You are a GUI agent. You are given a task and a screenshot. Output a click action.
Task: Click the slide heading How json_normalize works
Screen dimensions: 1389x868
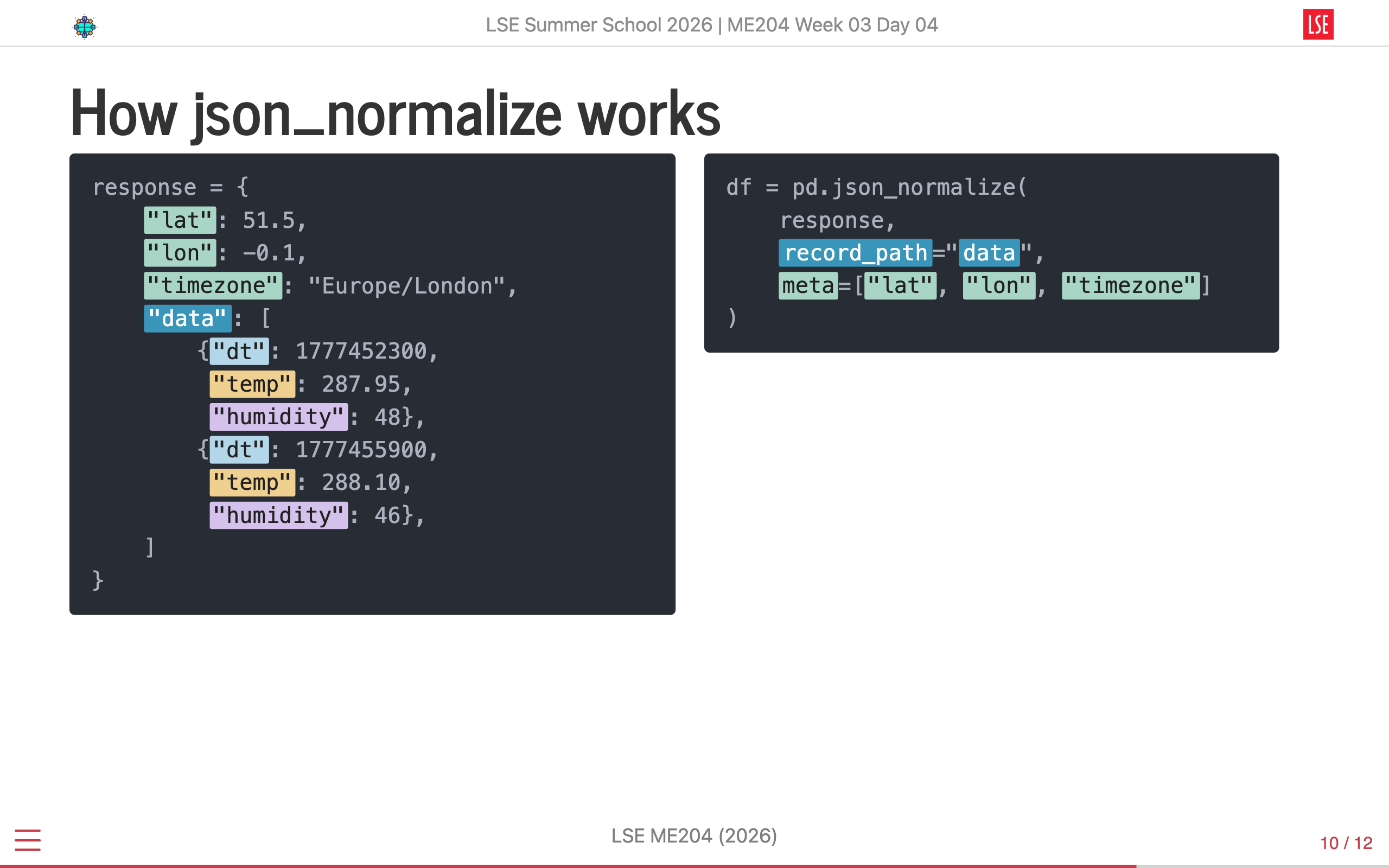pos(395,114)
